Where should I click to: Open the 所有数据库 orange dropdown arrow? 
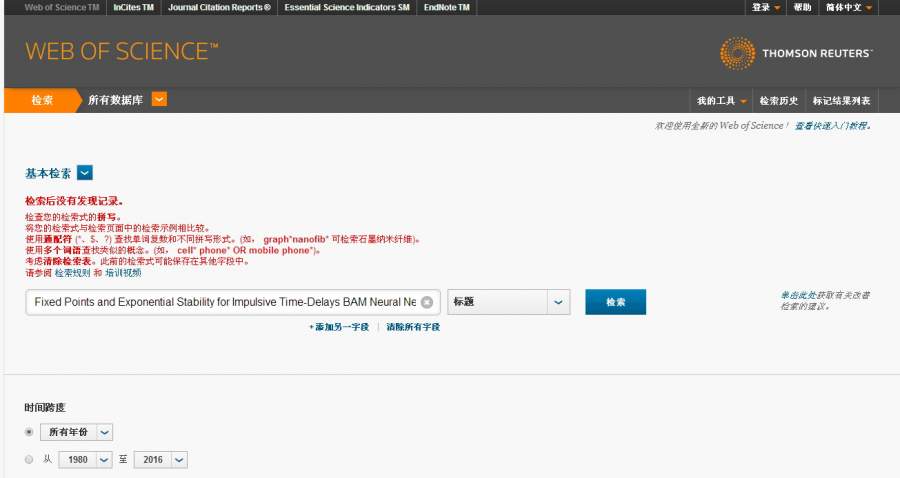tap(159, 99)
